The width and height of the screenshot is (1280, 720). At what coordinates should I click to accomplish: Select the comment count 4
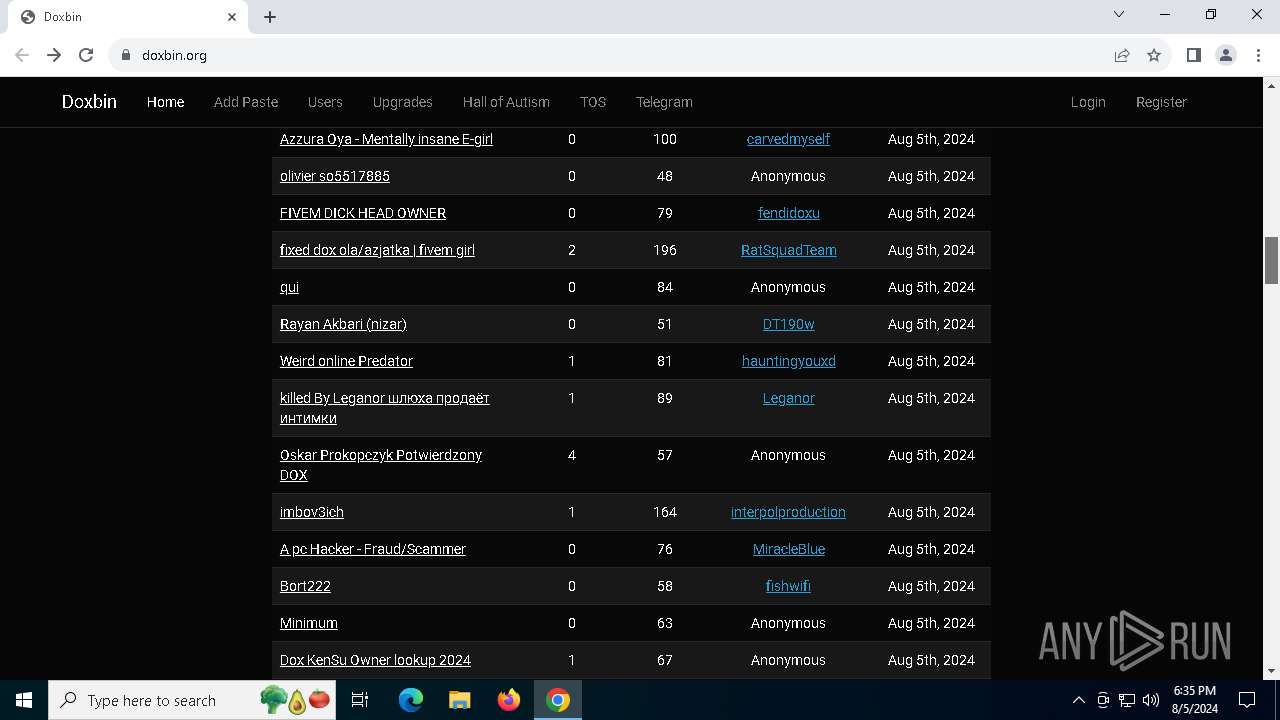click(x=572, y=455)
